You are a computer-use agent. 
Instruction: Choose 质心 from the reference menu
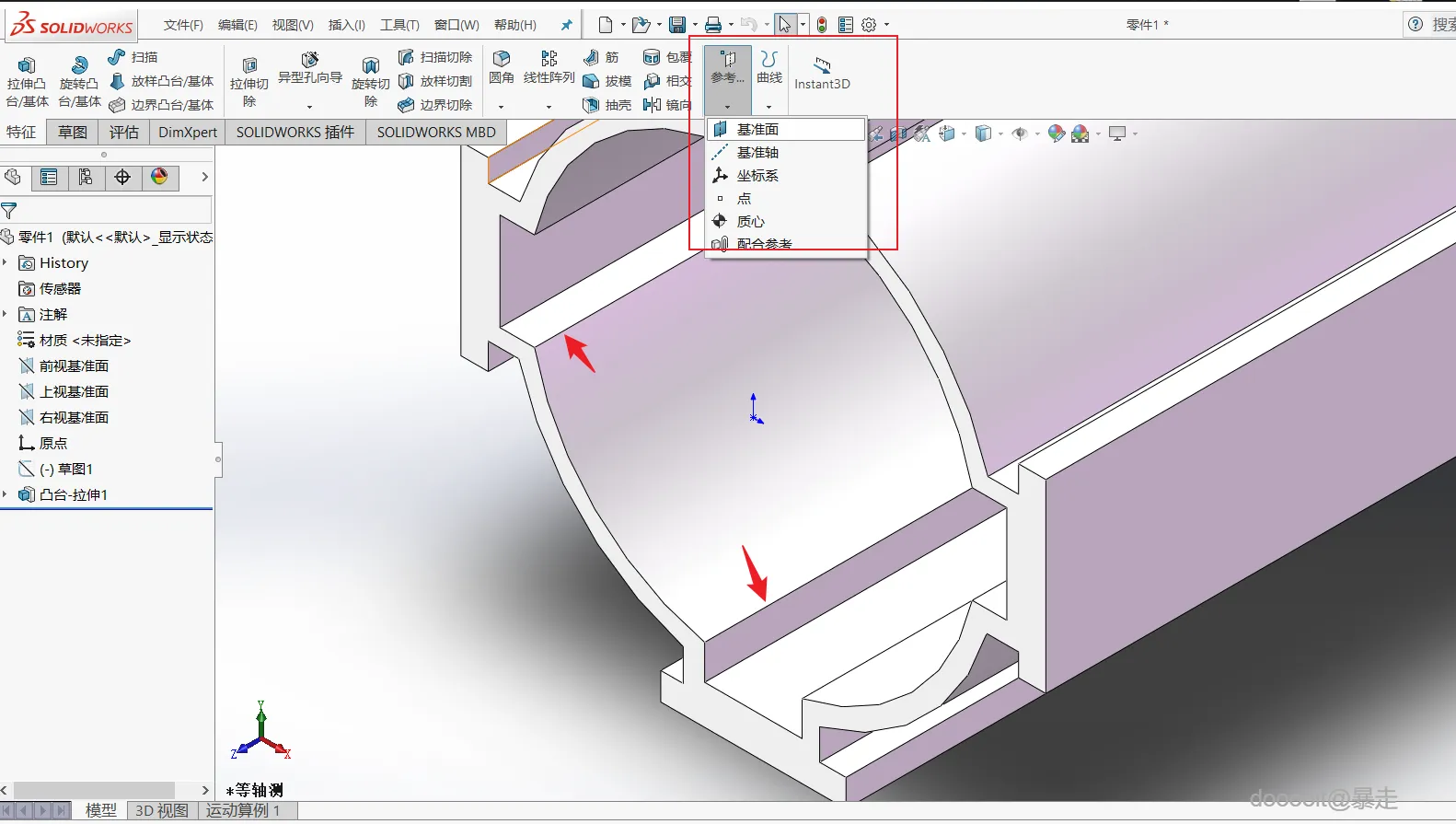pyautogui.click(x=787, y=222)
